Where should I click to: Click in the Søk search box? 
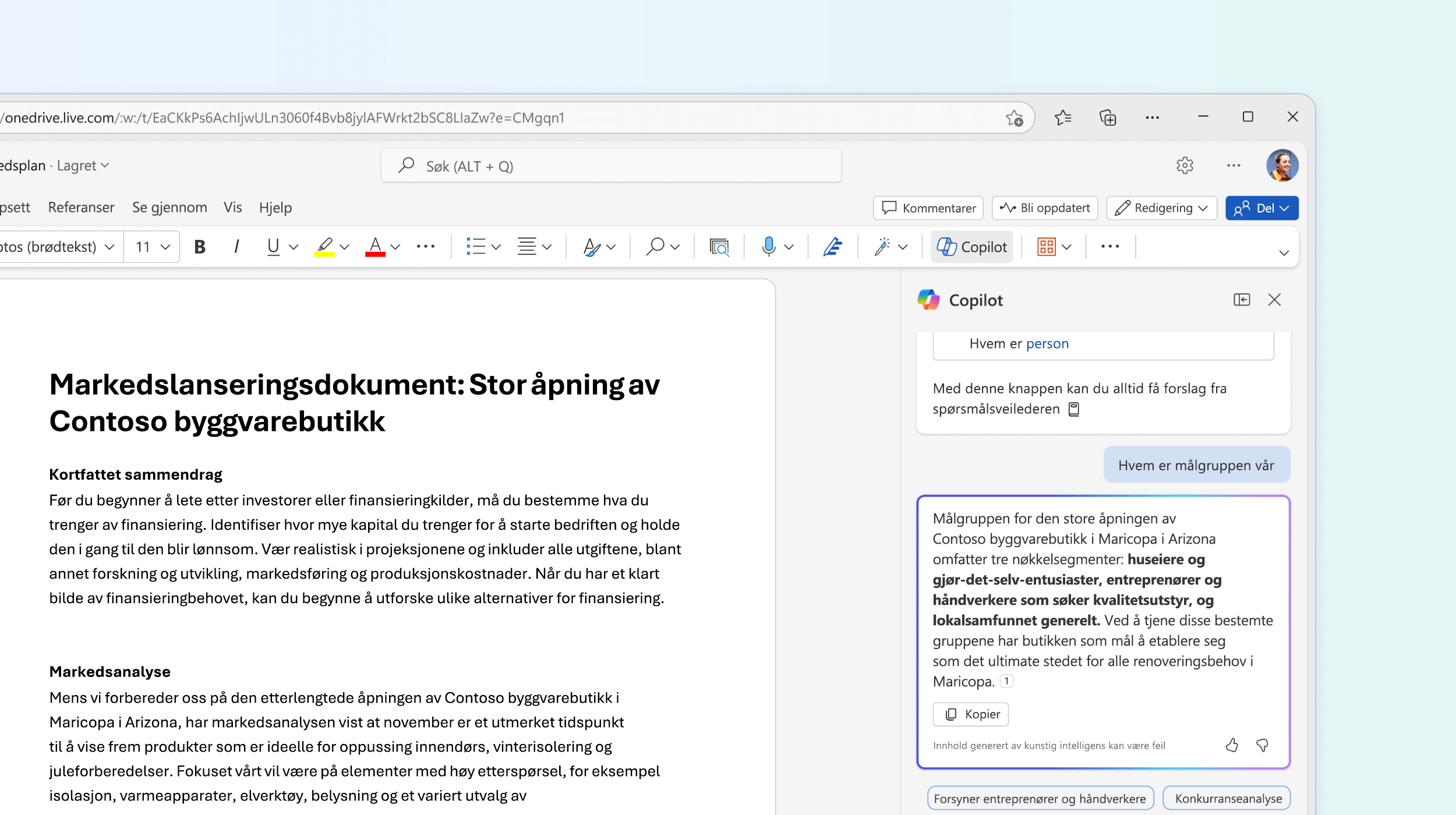(x=612, y=166)
